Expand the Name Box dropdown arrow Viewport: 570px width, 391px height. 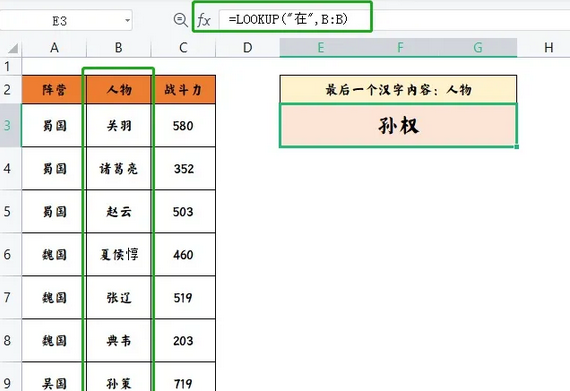click(x=127, y=20)
